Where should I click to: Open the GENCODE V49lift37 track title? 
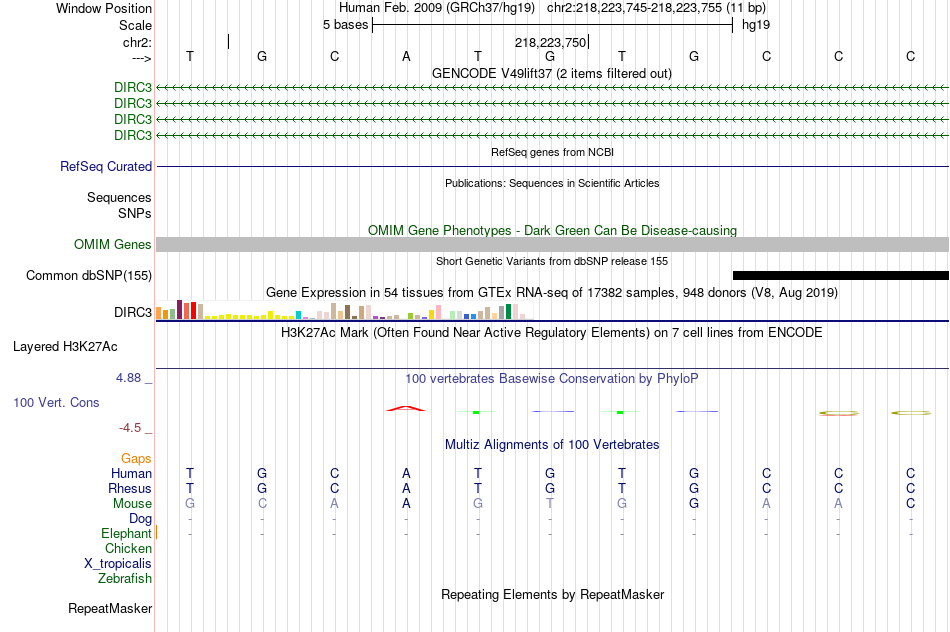[x=551, y=73]
